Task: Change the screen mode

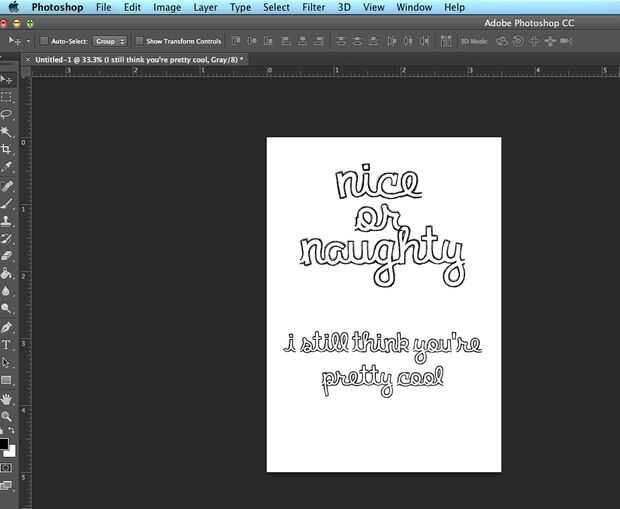Action: coord(6,485)
